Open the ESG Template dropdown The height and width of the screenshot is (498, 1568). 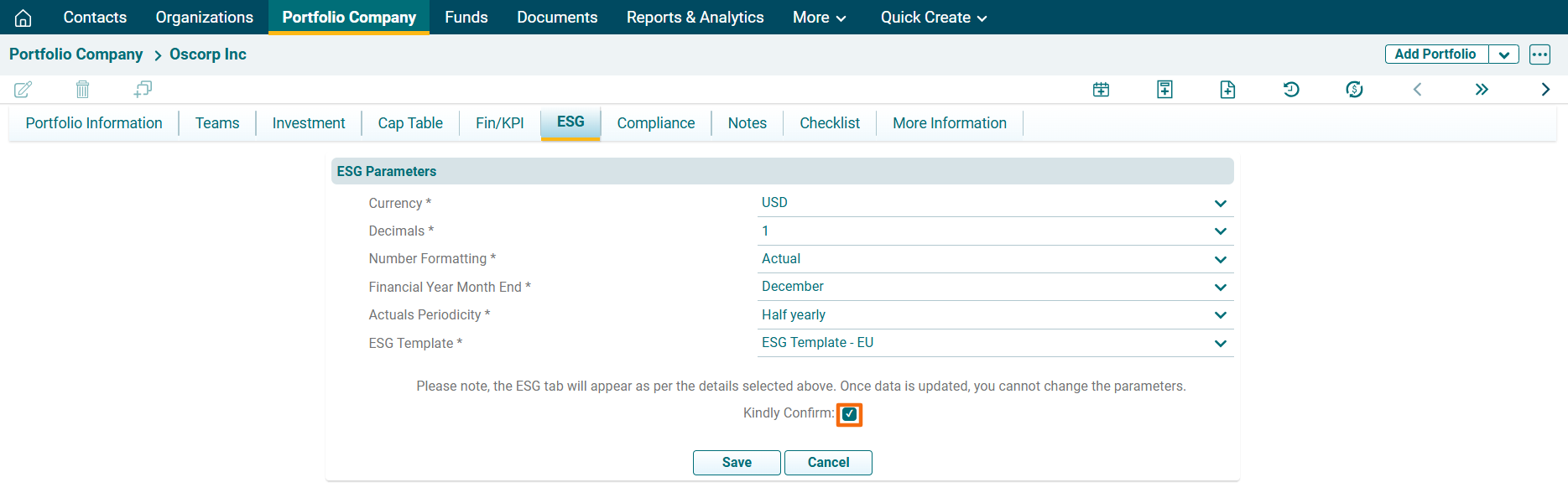tap(1220, 344)
